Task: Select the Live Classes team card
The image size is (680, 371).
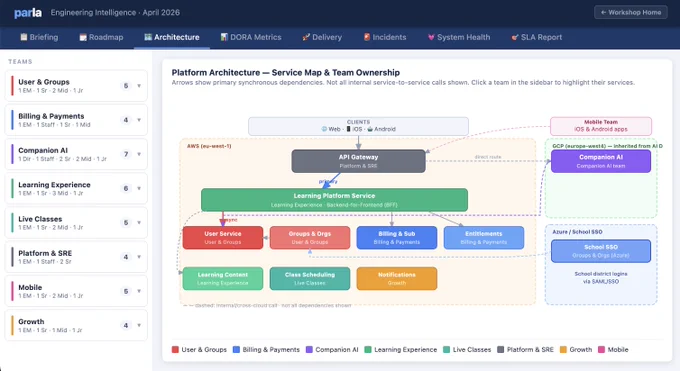Action: (76, 223)
